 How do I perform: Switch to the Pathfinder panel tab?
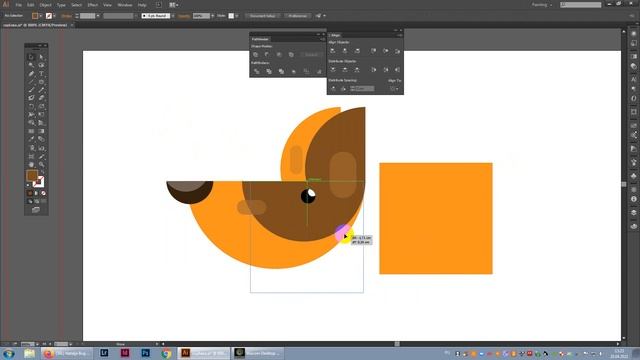[260, 39]
